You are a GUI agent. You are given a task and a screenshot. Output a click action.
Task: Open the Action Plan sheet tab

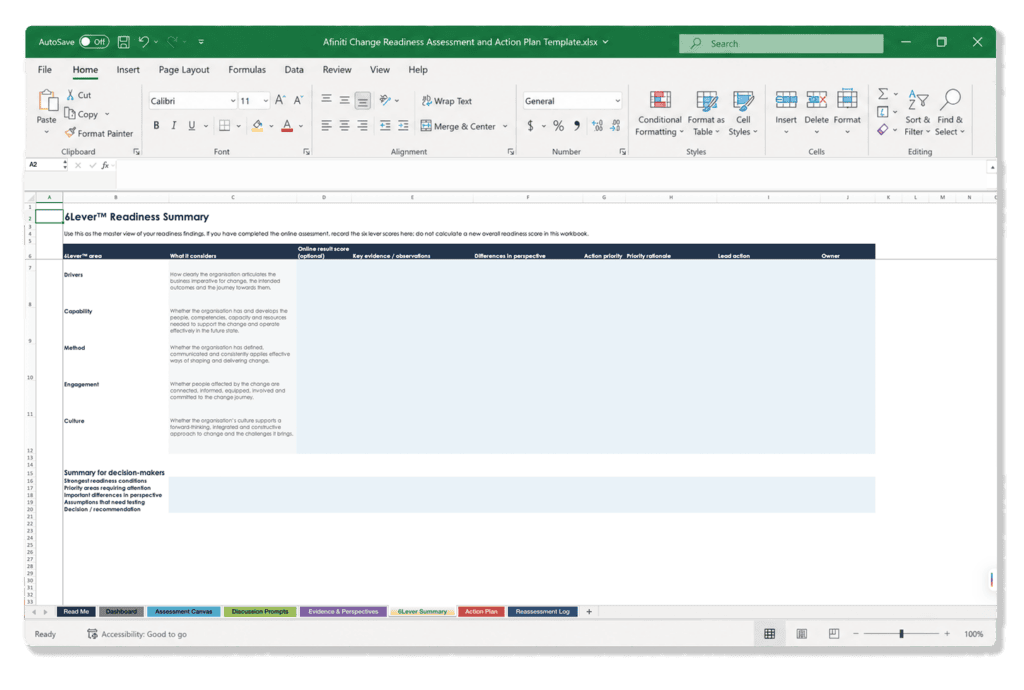[481, 612]
